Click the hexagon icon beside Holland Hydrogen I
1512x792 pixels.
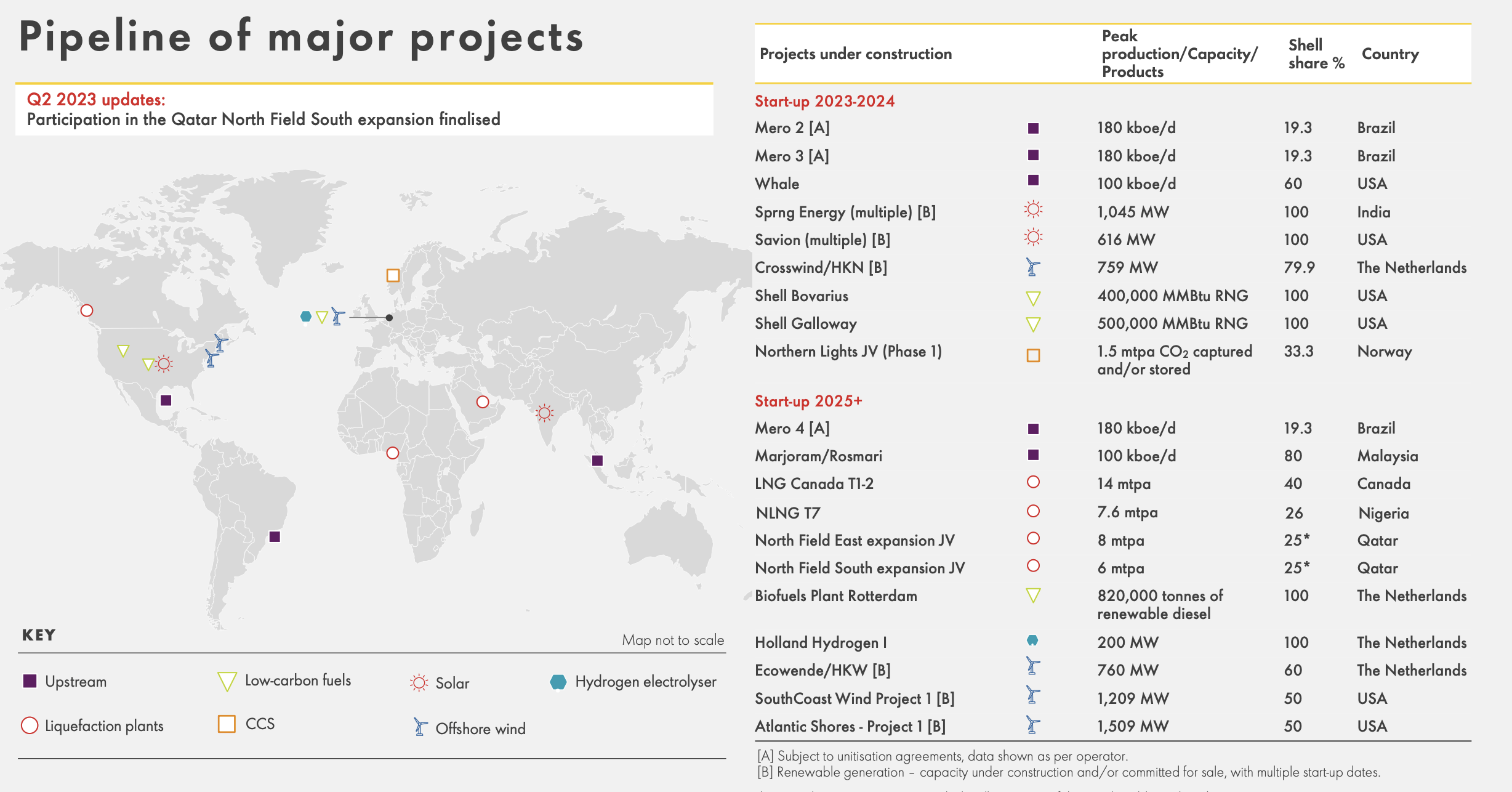tap(1033, 640)
